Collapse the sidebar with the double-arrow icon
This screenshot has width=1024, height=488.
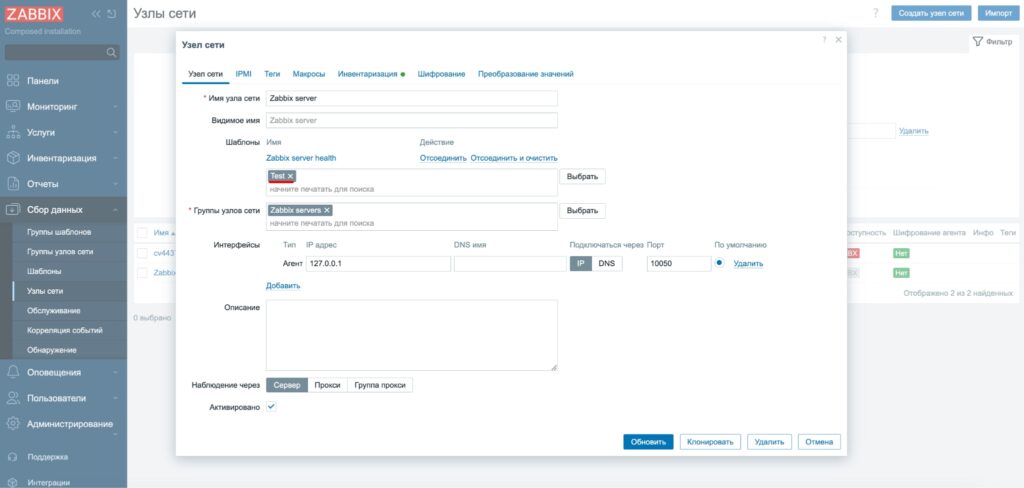click(x=96, y=14)
